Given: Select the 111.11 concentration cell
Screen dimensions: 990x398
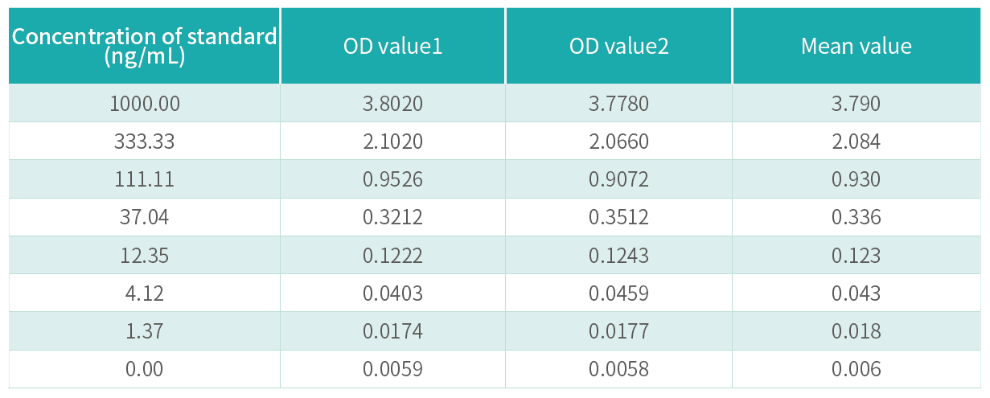Looking at the screenshot, I should pyautogui.click(x=145, y=179).
